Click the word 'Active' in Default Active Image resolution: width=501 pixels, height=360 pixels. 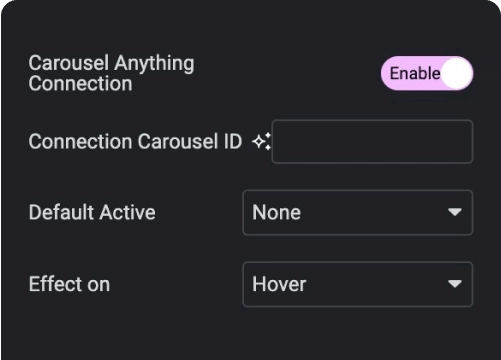coord(128,213)
